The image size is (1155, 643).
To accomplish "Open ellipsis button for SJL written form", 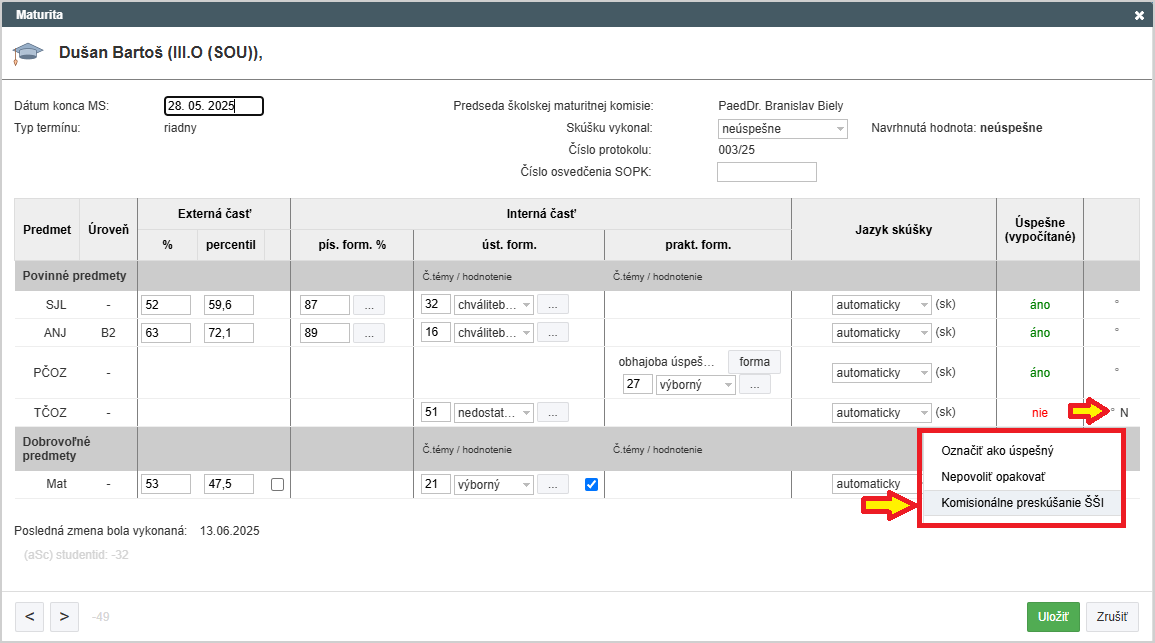I will tap(368, 305).
